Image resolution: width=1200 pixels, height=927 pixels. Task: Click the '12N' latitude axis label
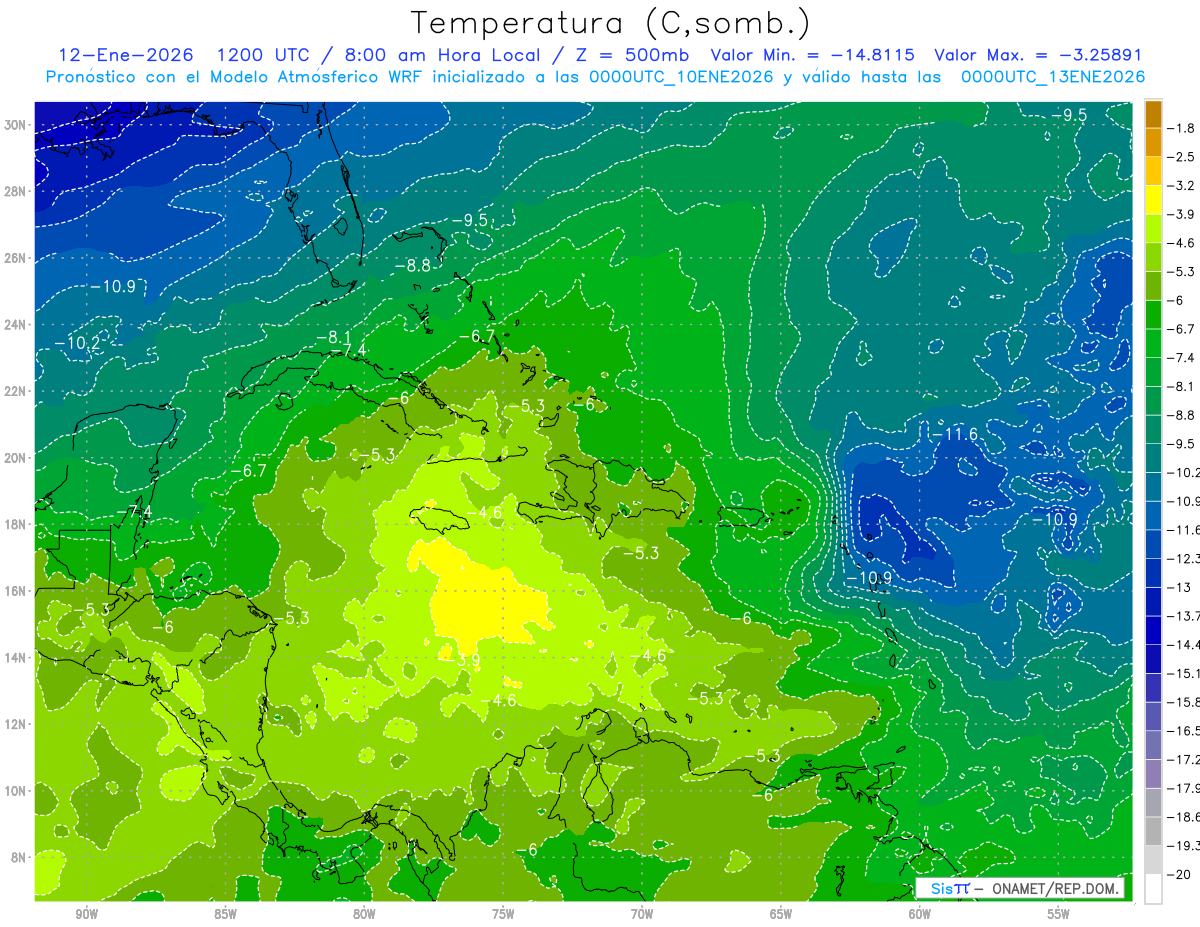pyautogui.click(x=17, y=723)
